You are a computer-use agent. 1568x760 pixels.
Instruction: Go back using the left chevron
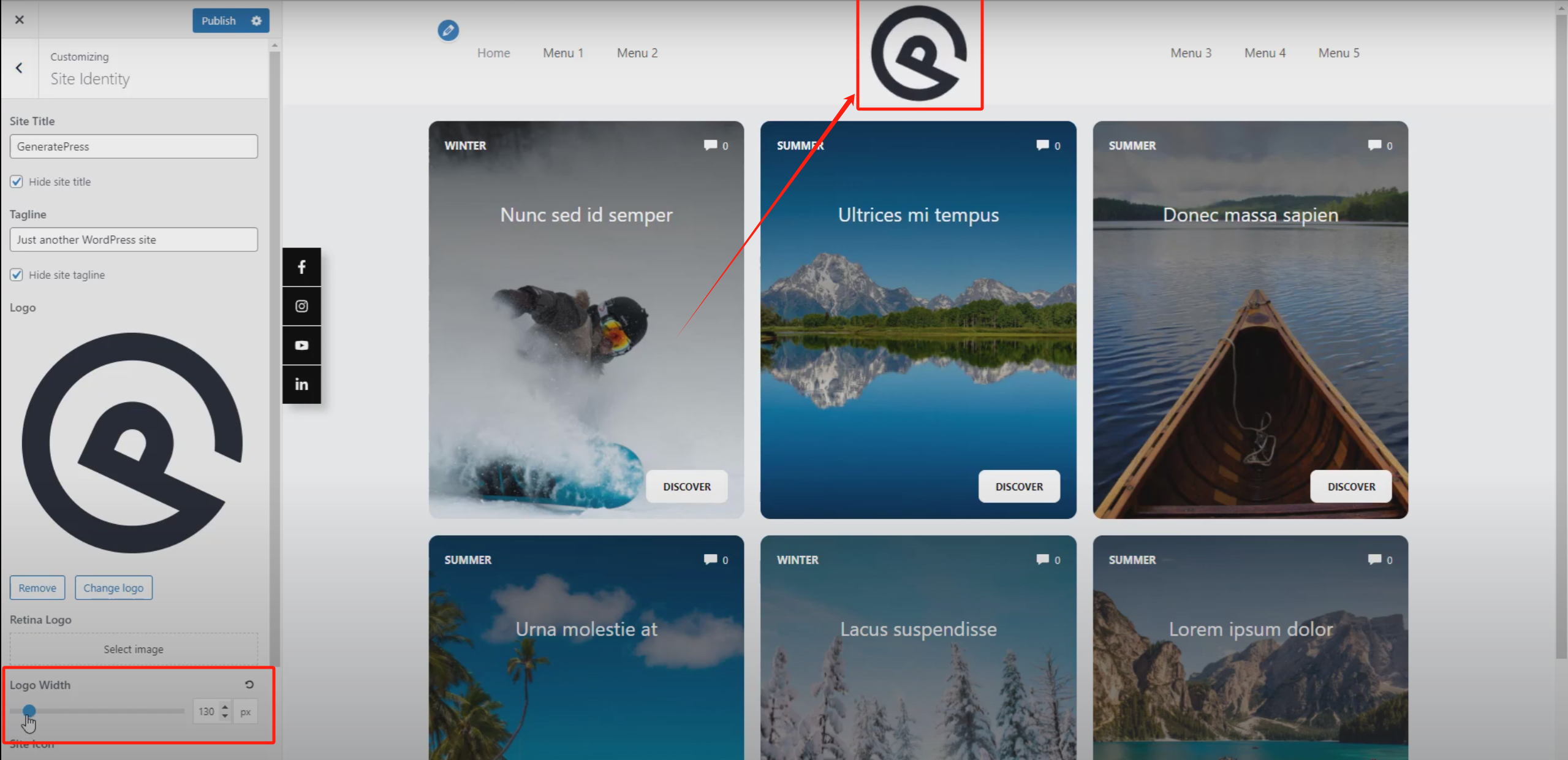click(20, 68)
